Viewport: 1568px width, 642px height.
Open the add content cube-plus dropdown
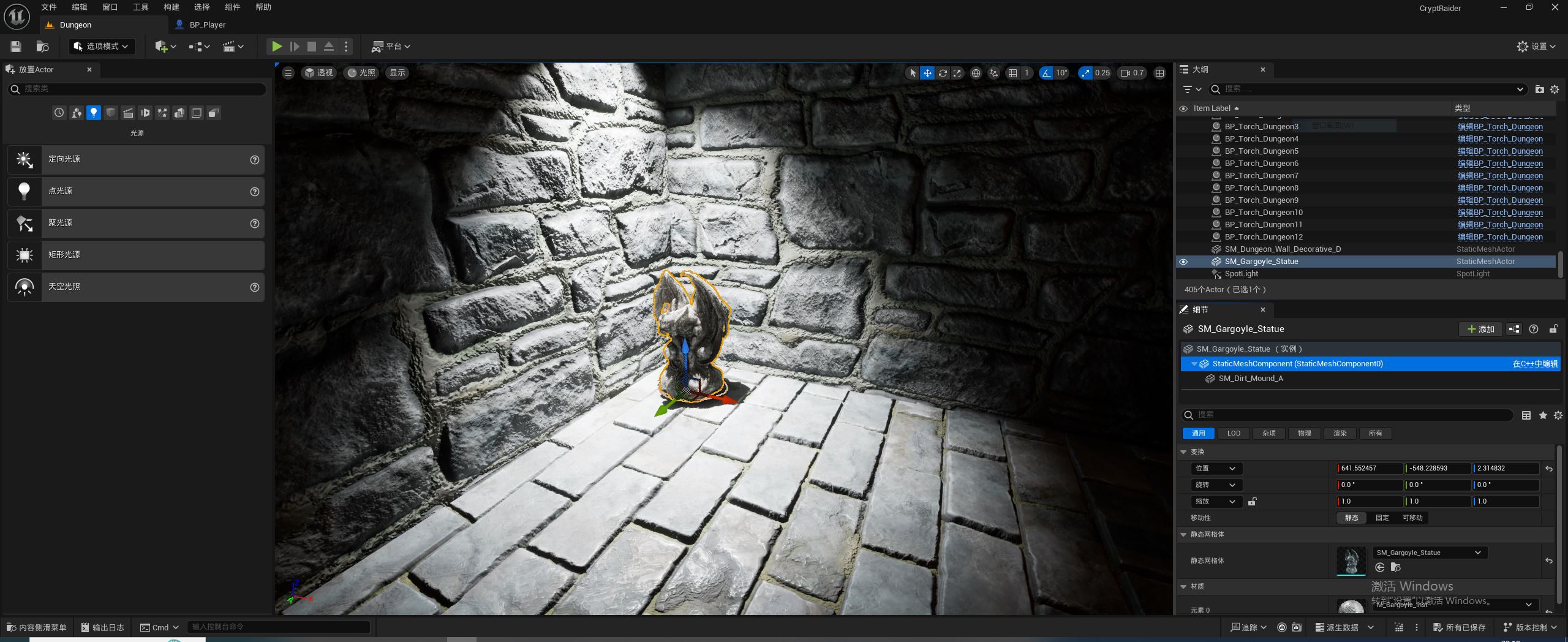pos(165,47)
